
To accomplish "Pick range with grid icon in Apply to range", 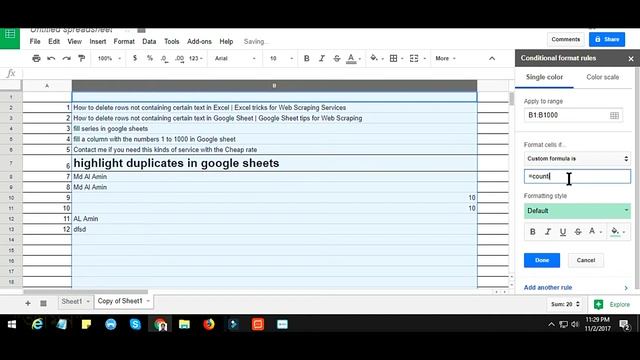I will [x=614, y=116].
